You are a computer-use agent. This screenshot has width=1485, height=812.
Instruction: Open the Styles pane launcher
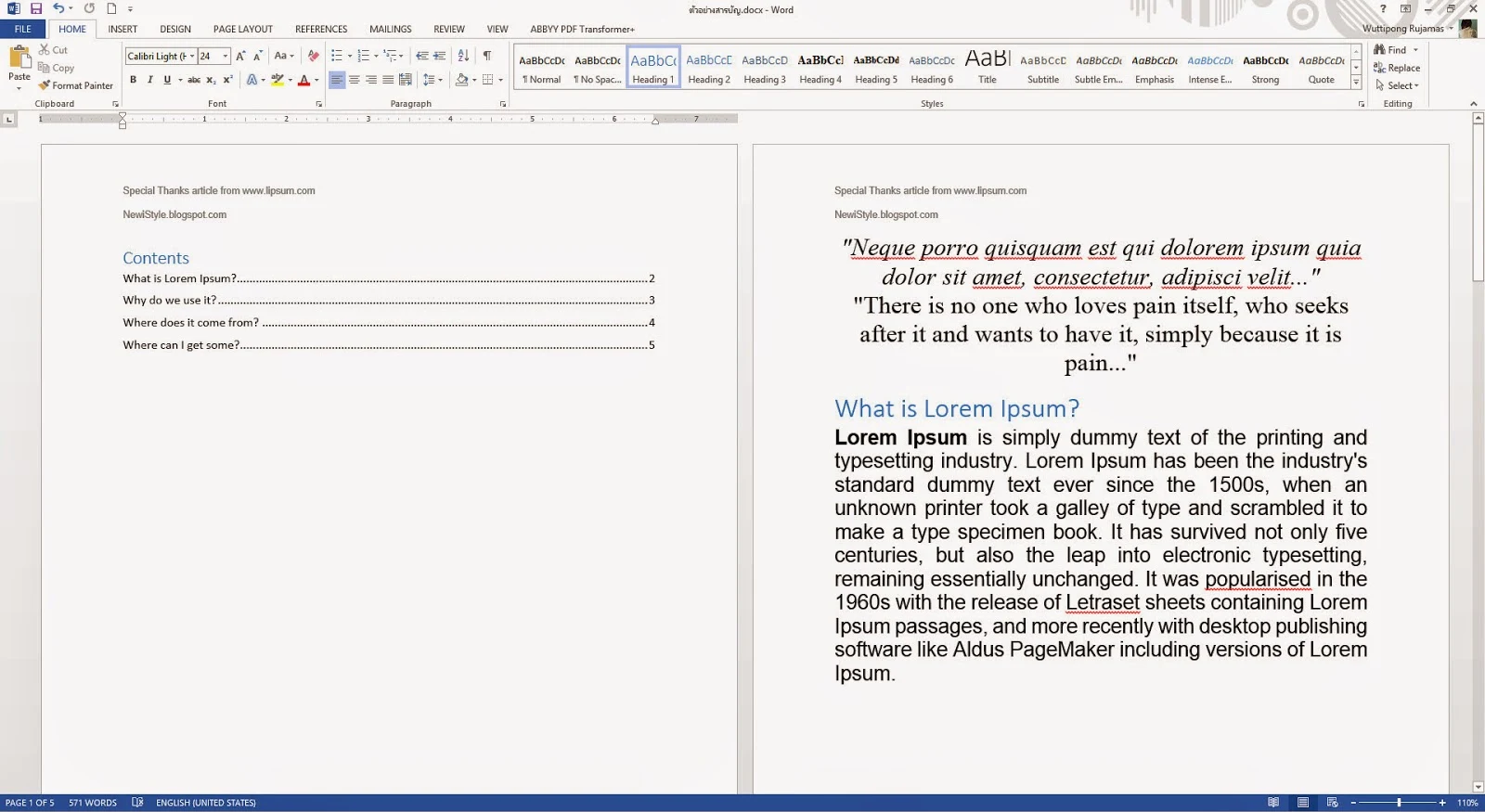point(1361,104)
